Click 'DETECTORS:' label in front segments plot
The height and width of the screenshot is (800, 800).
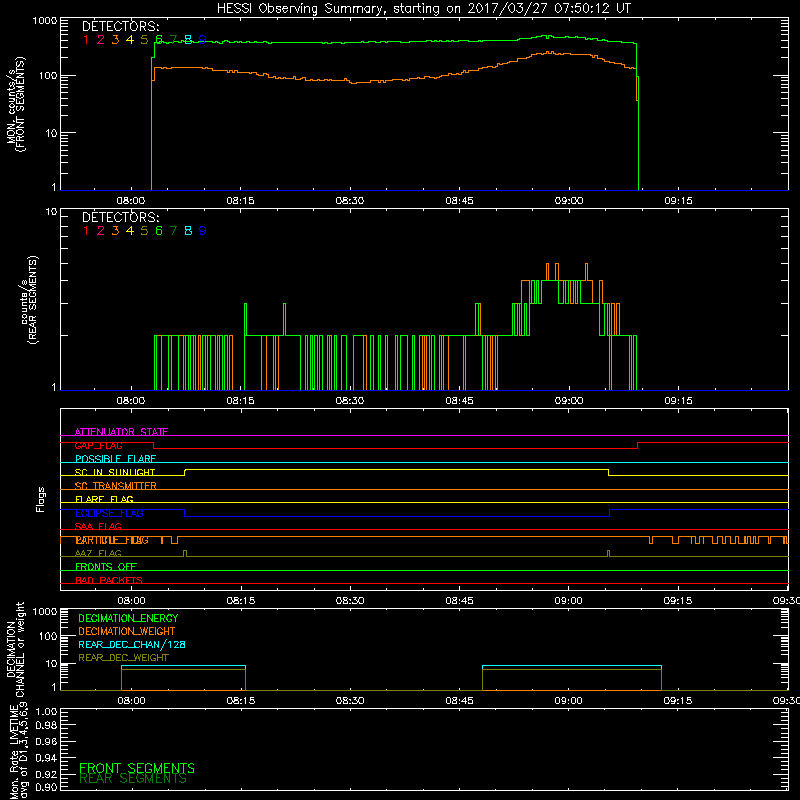(121, 26)
